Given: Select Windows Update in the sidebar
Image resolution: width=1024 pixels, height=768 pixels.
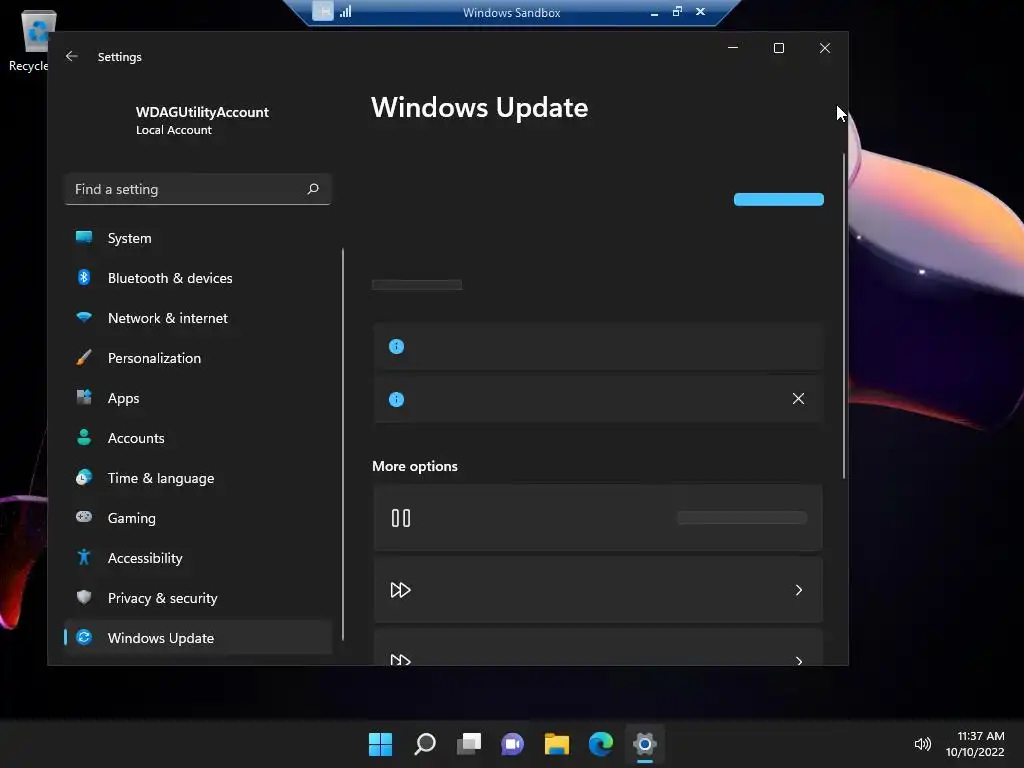Looking at the screenshot, I should 198,638.
